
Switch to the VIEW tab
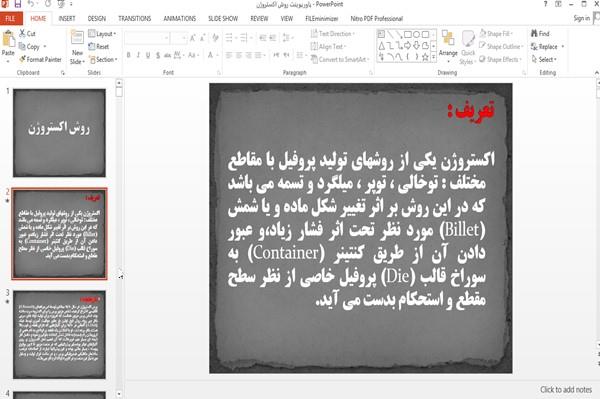[287, 18]
